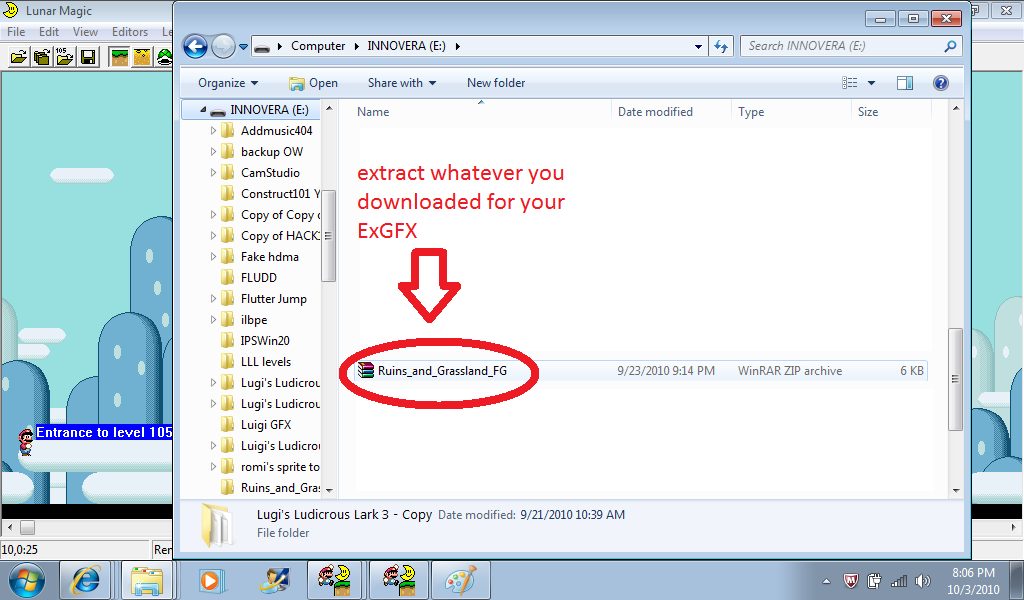
Task: Select the IPSWin20 folder in the tree
Action: coord(265,340)
